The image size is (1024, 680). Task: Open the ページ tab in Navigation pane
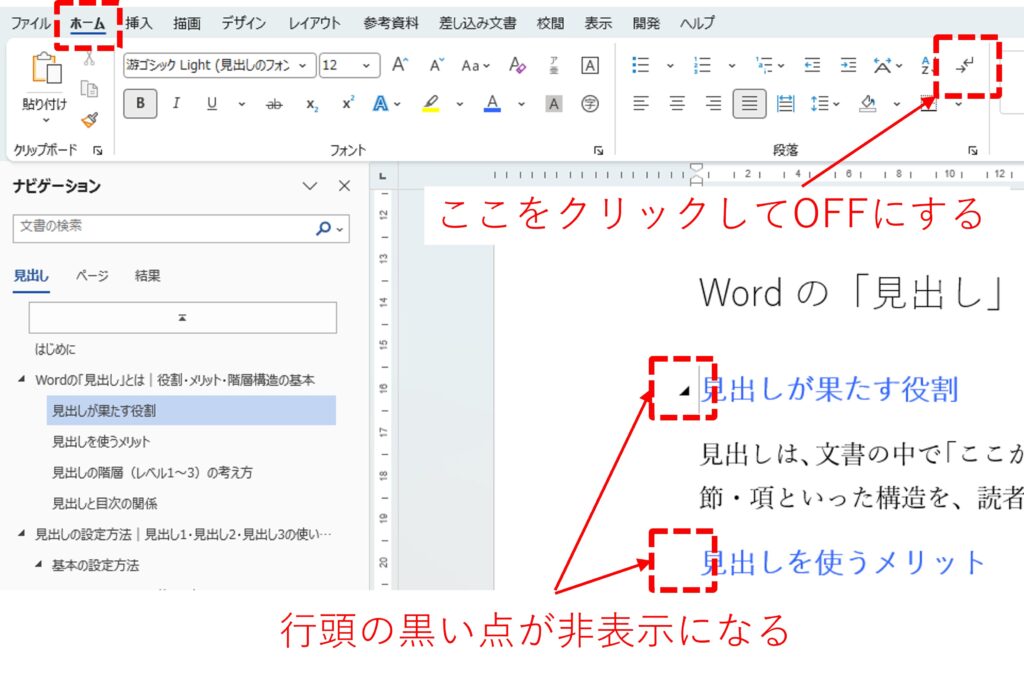92,276
